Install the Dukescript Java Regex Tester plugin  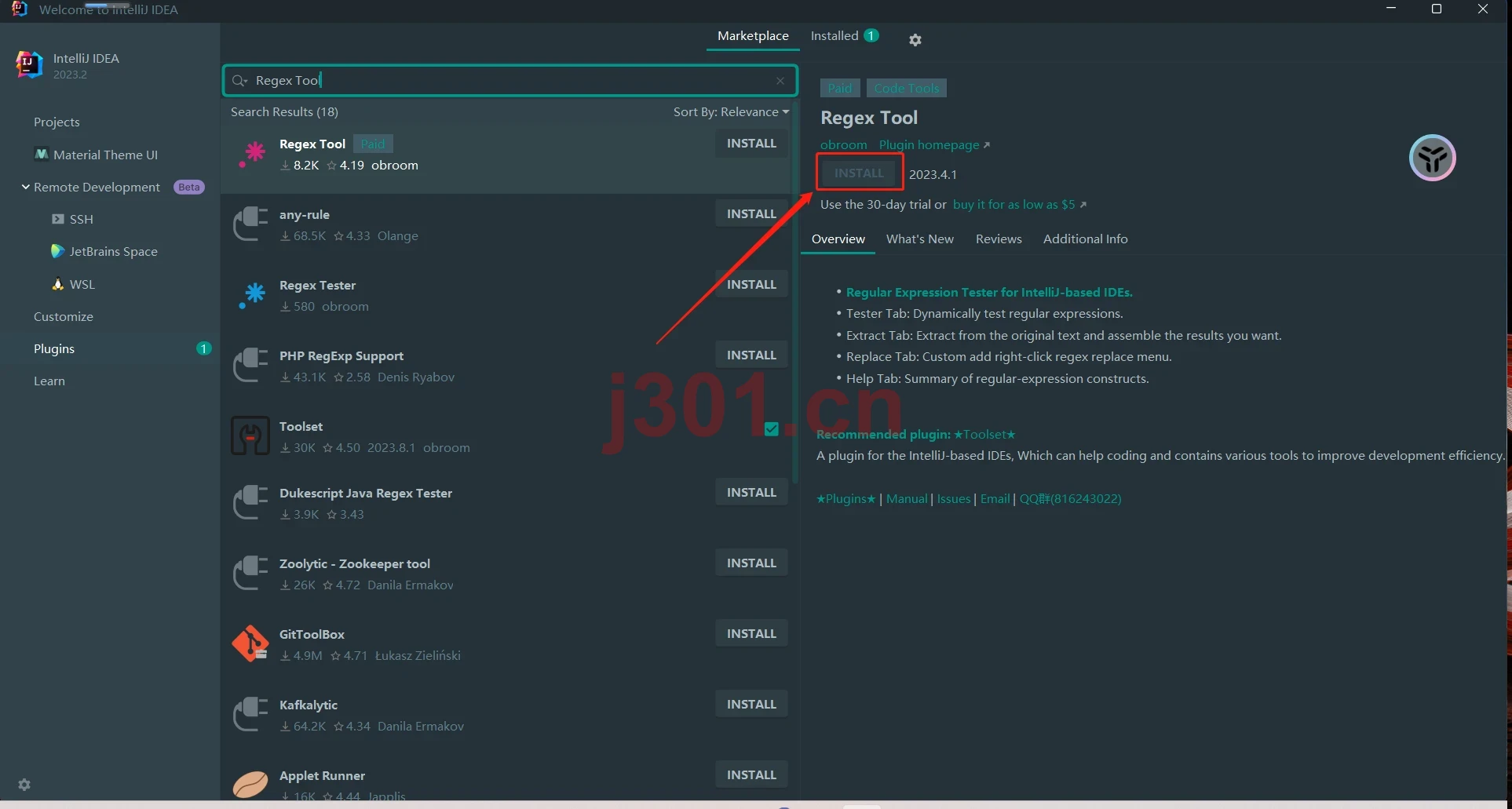[x=751, y=493]
